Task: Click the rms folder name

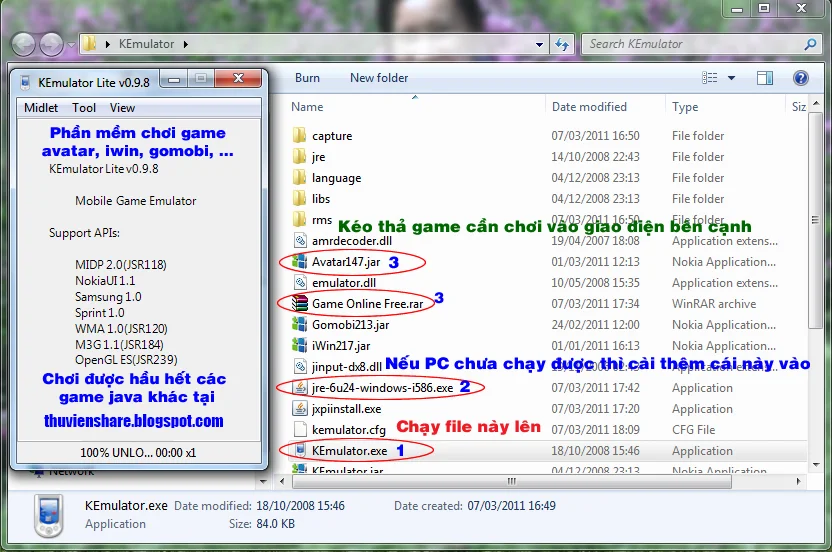Action: point(322,220)
